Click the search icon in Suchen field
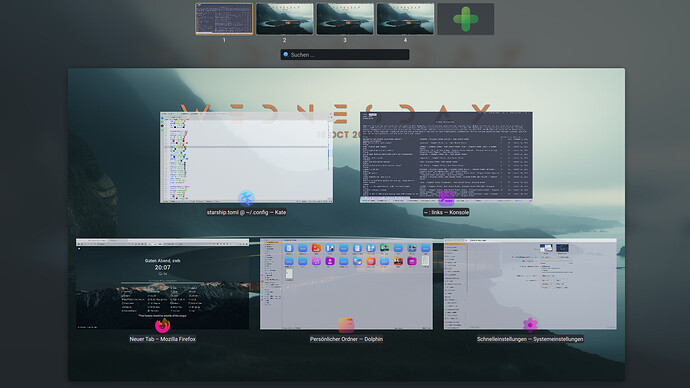The width and height of the screenshot is (690, 388). coord(286,55)
